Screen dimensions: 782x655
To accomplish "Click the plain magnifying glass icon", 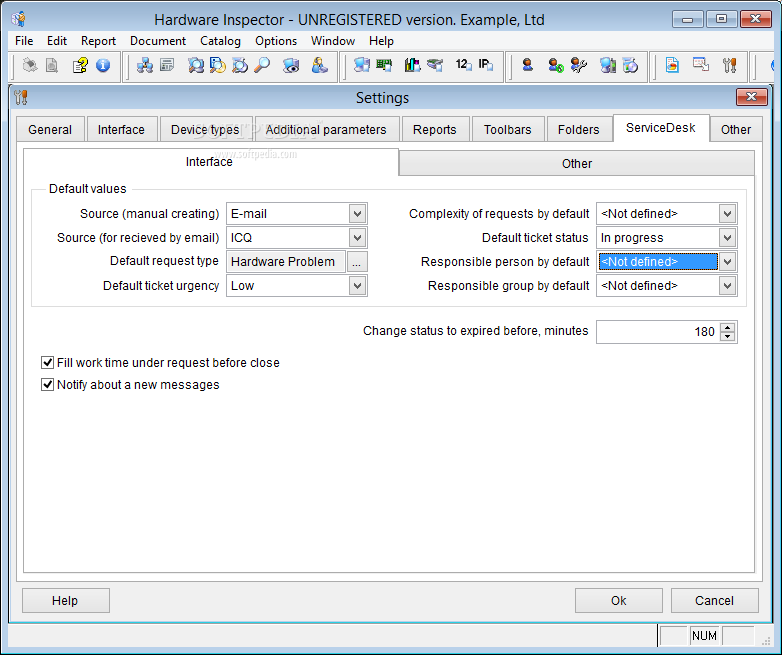I will (262, 65).
